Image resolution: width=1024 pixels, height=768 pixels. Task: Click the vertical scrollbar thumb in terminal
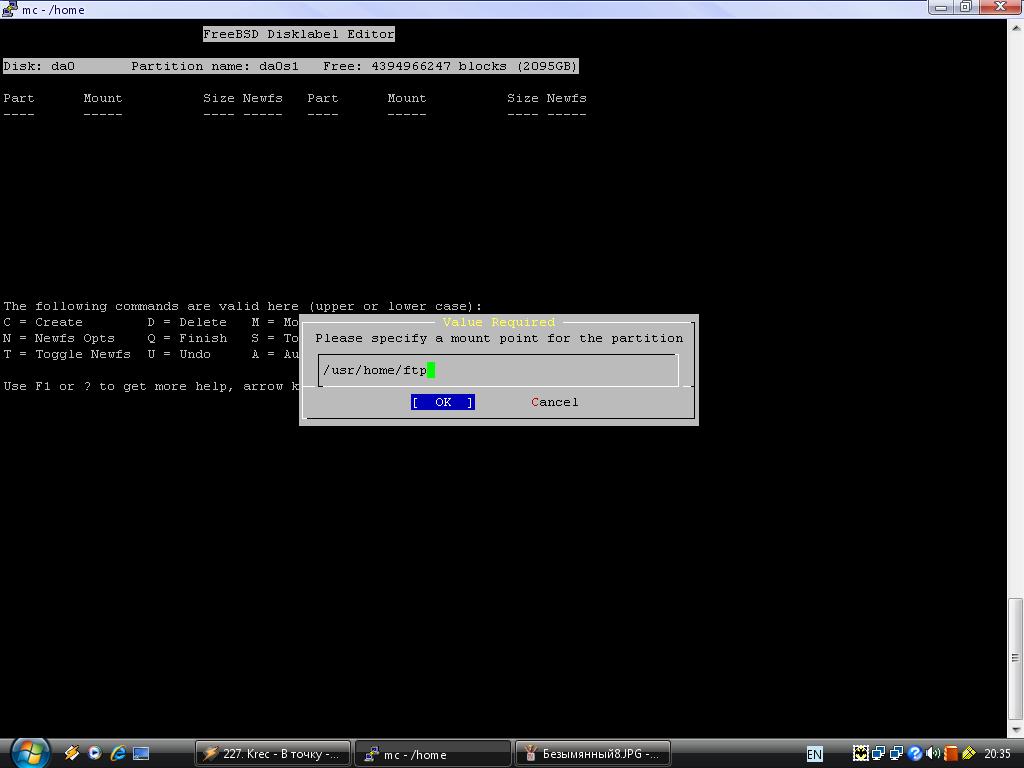(1015, 660)
